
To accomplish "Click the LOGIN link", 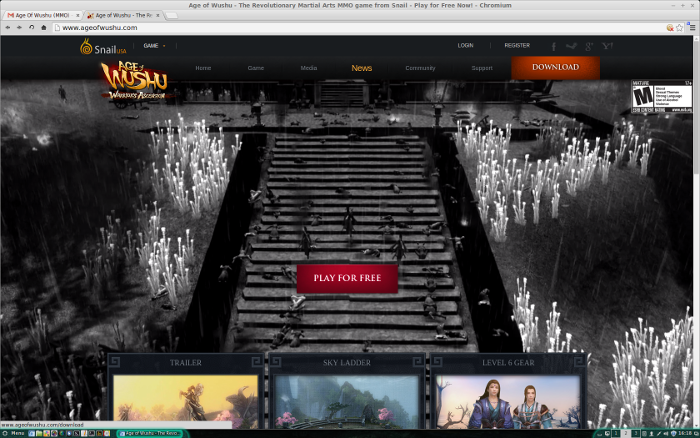I will point(465,46).
